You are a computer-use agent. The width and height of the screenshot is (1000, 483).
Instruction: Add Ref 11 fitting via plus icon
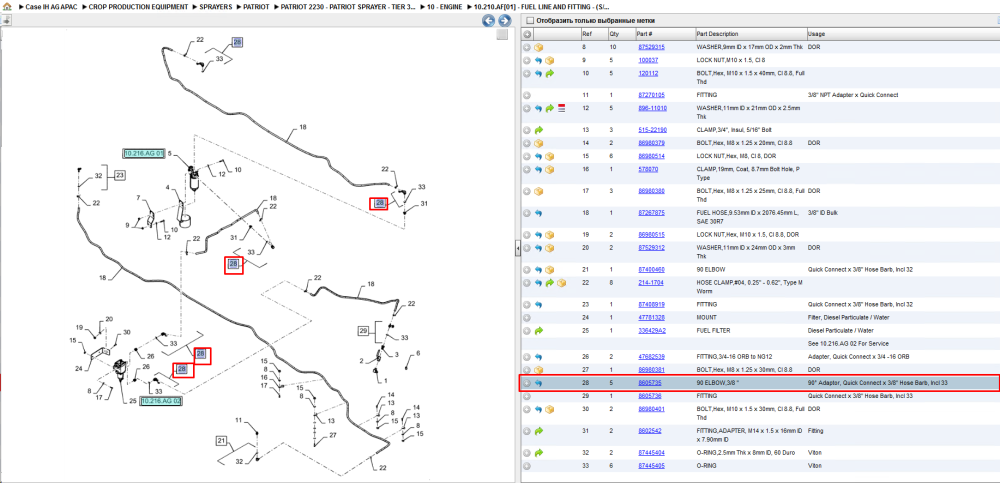527,95
